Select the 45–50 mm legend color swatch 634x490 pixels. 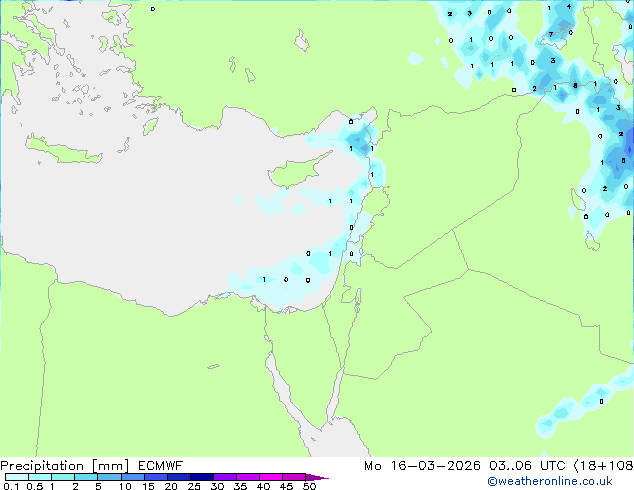pos(294,477)
